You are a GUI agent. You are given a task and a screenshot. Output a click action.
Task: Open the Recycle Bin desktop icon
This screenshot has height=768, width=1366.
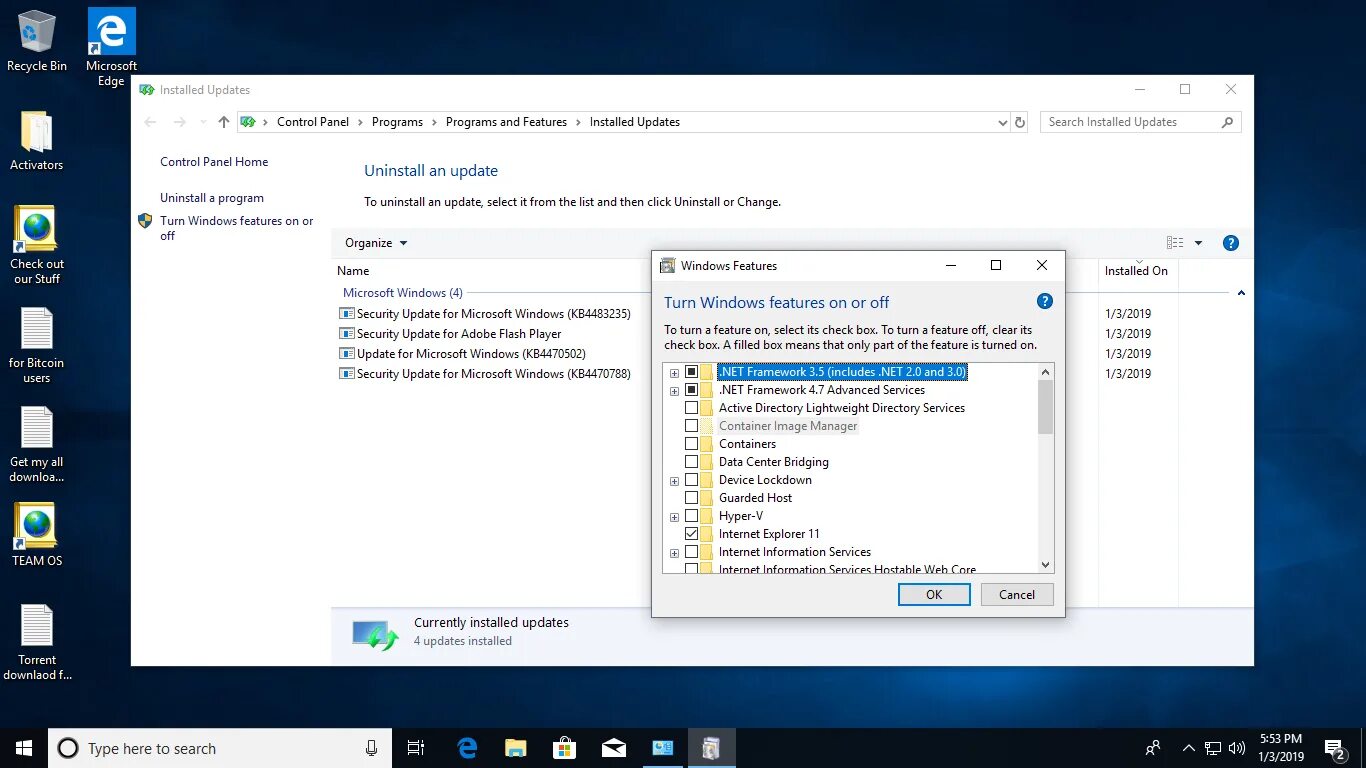(37, 40)
